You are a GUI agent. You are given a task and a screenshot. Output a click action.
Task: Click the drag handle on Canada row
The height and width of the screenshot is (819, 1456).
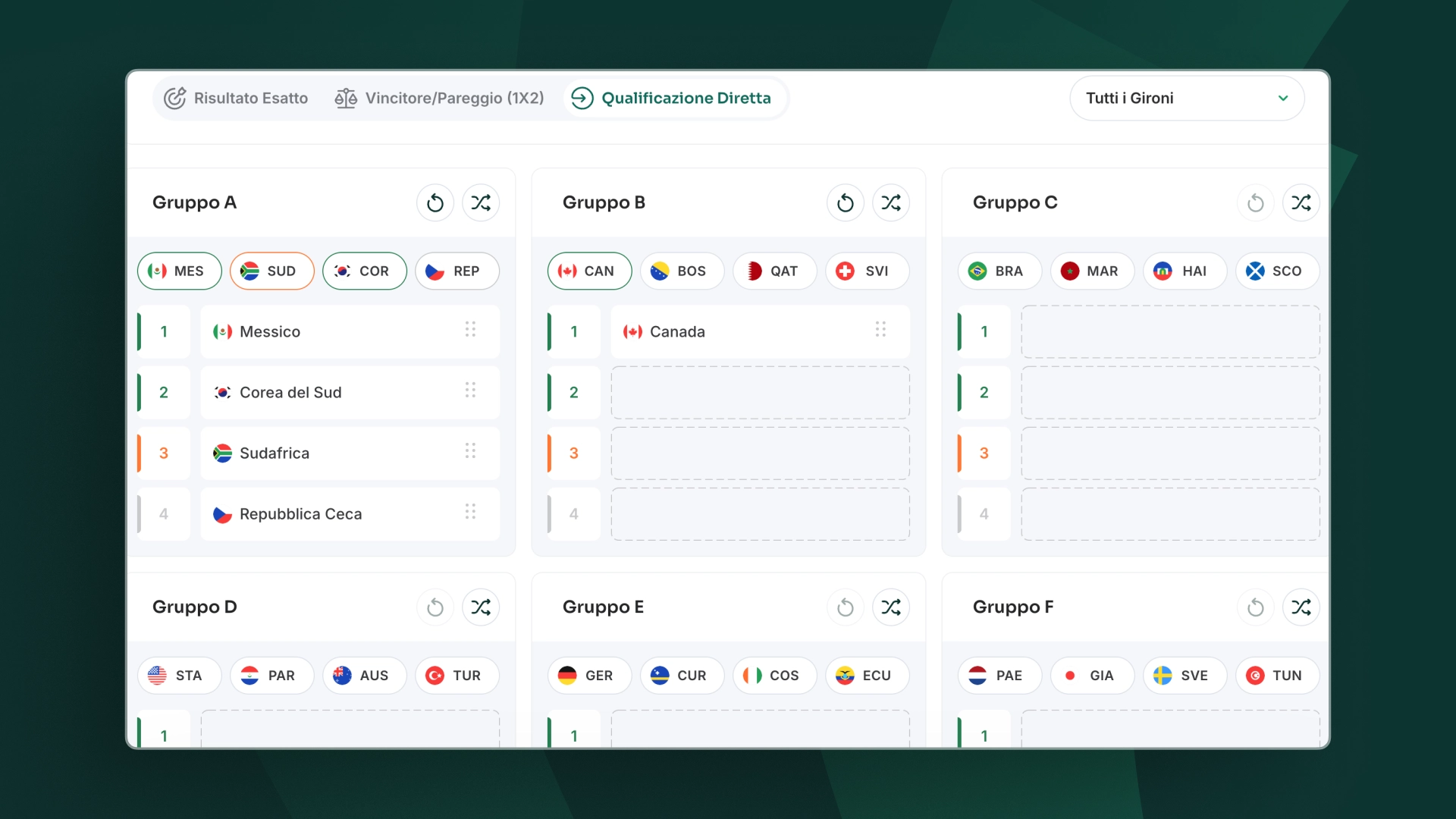(x=880, y=330)
